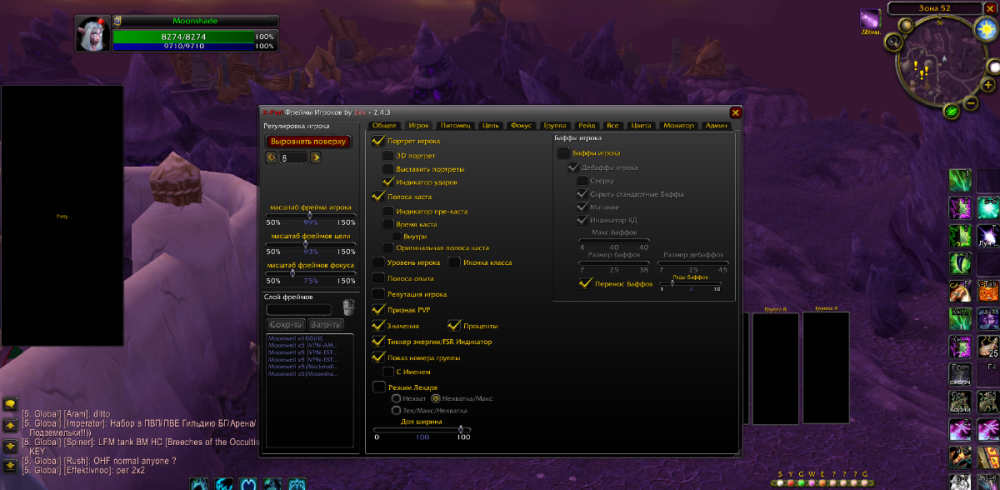The width and height of the screenshot is (1000, 490).
Task: Enable Уровень игрока checkbox
Action: pos(378,262)
